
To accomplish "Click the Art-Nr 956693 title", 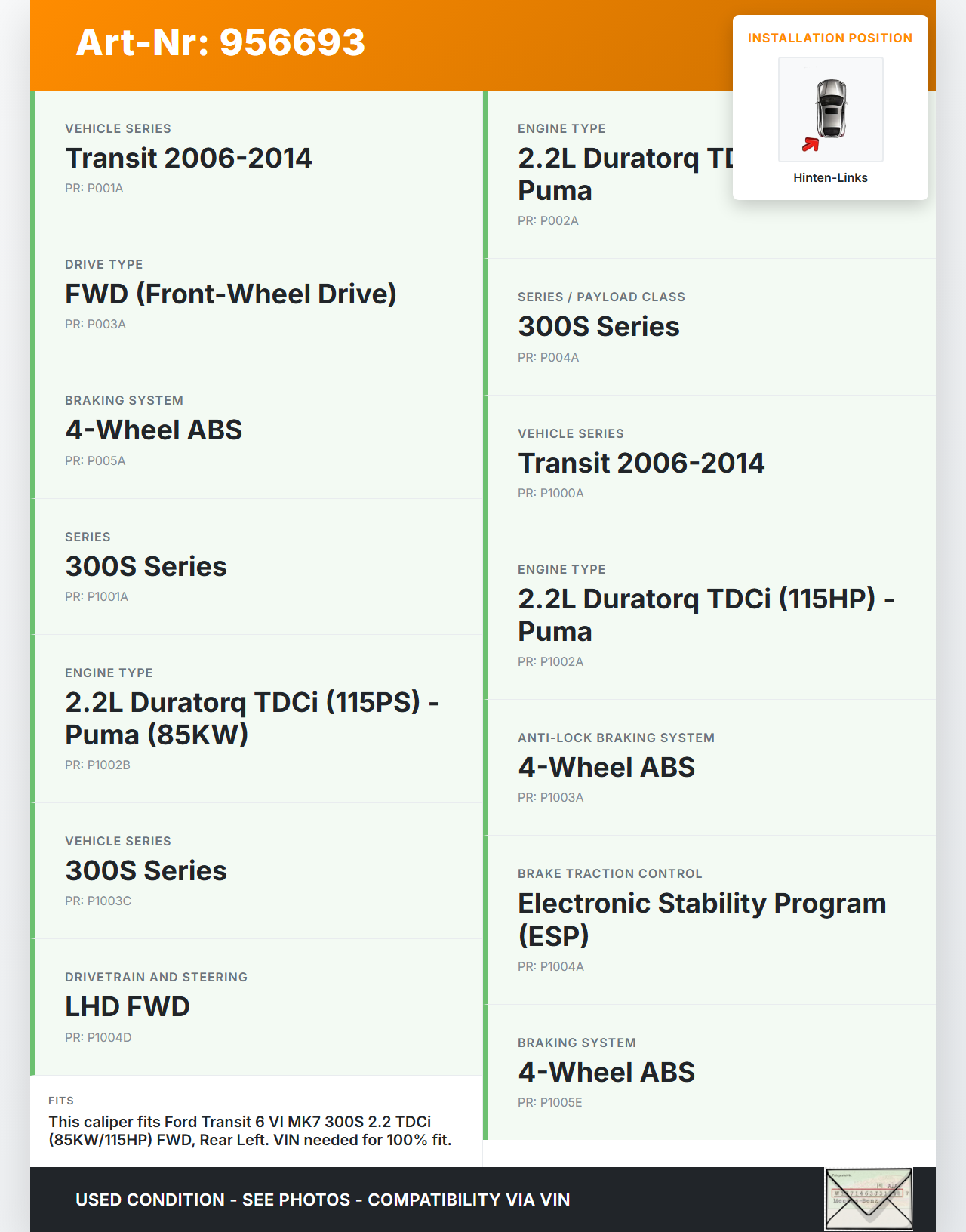I will [x=220, y=42].
